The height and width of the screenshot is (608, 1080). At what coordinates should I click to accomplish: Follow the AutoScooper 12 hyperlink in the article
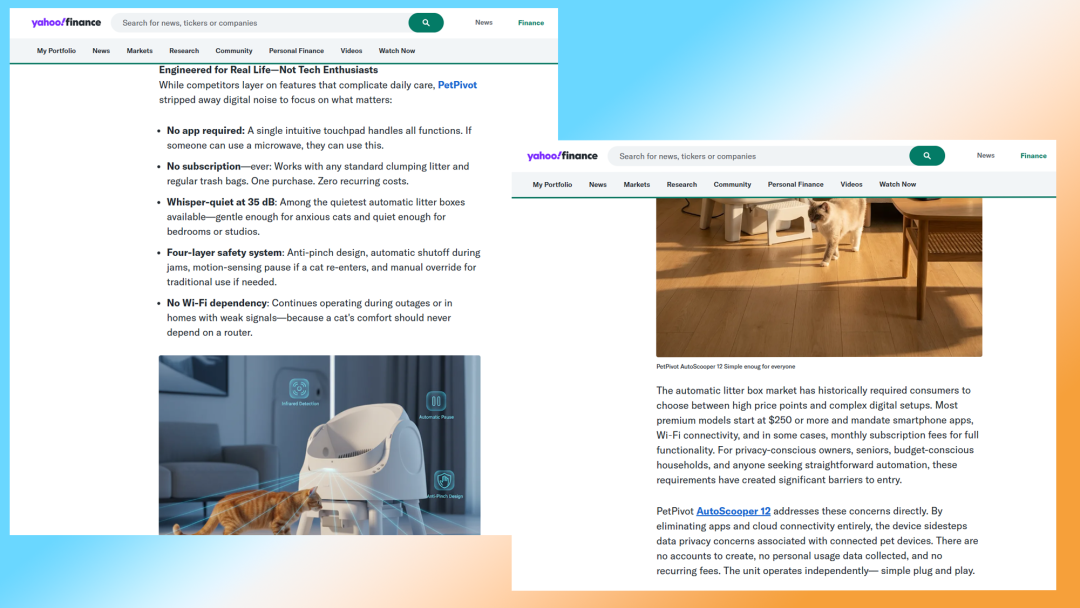[x=733, y=511]
